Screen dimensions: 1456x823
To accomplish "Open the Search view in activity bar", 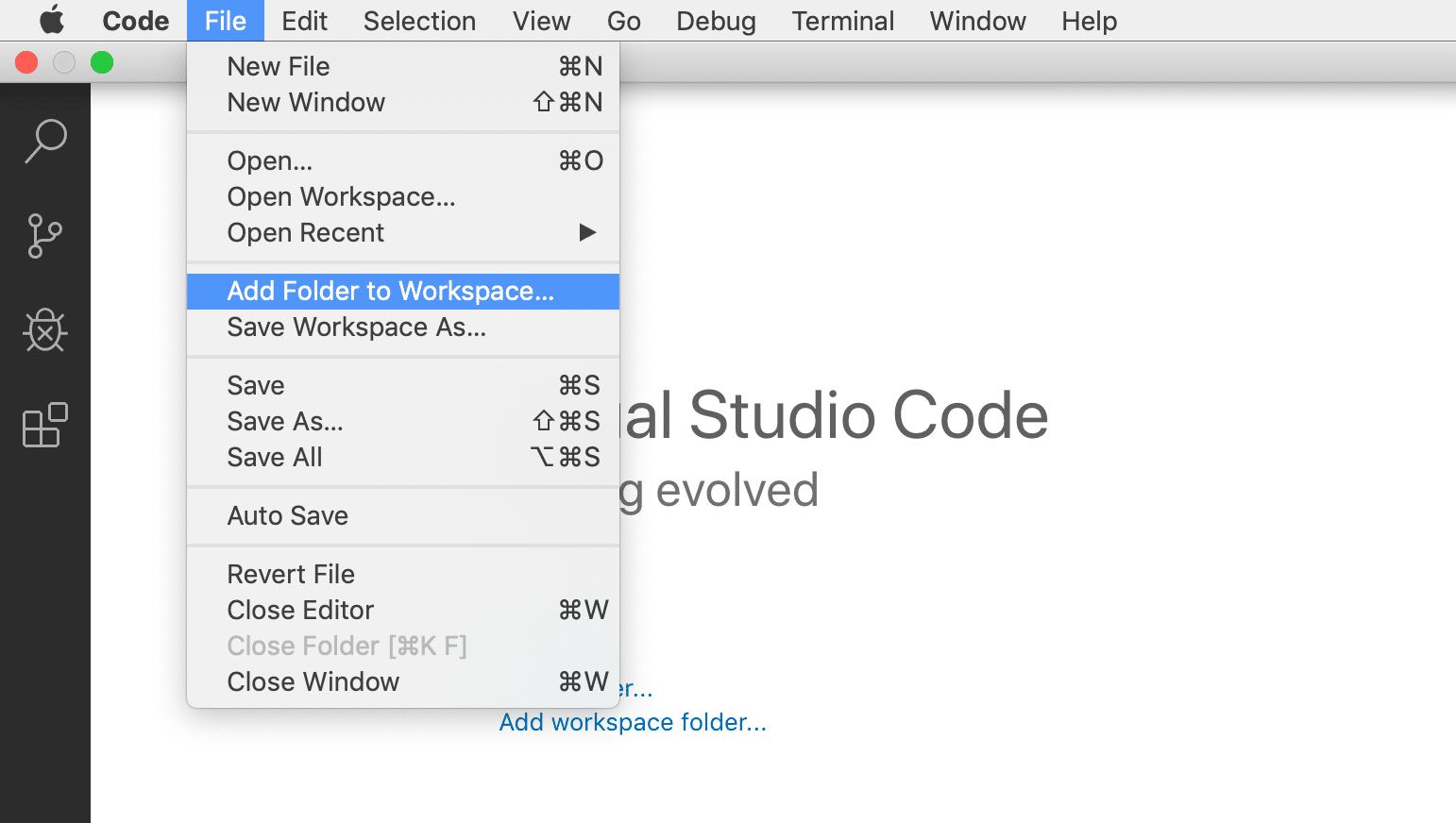I will coord(45,141).
